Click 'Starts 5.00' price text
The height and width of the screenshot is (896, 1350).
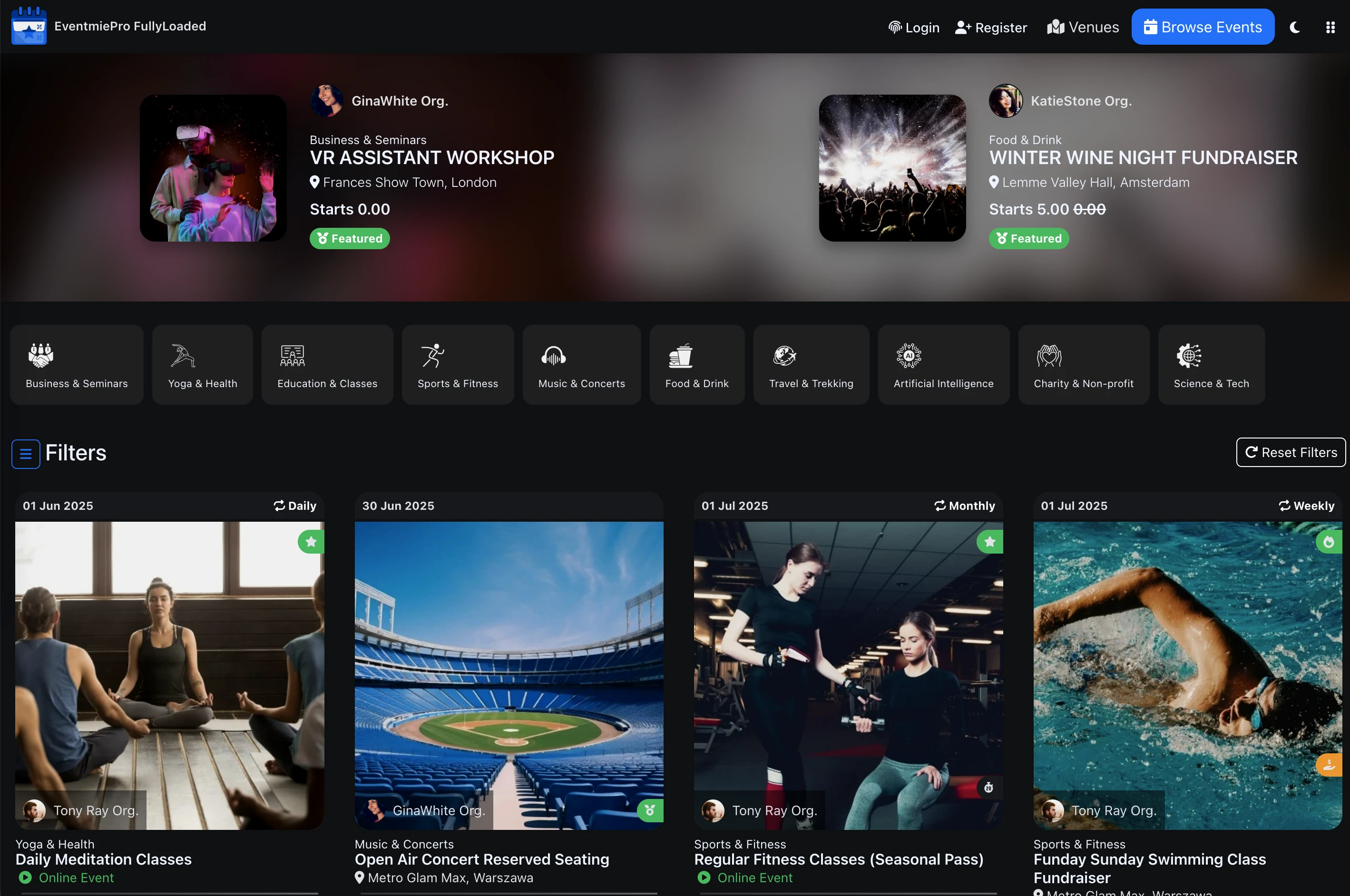coord(1029,209)
